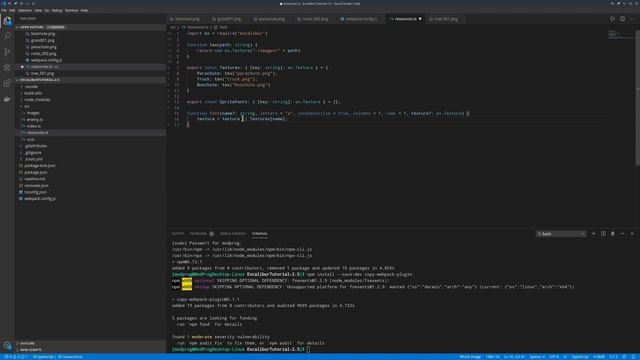Open the Edit menu
Screen dimensions: 640x360
click(12, 11)
